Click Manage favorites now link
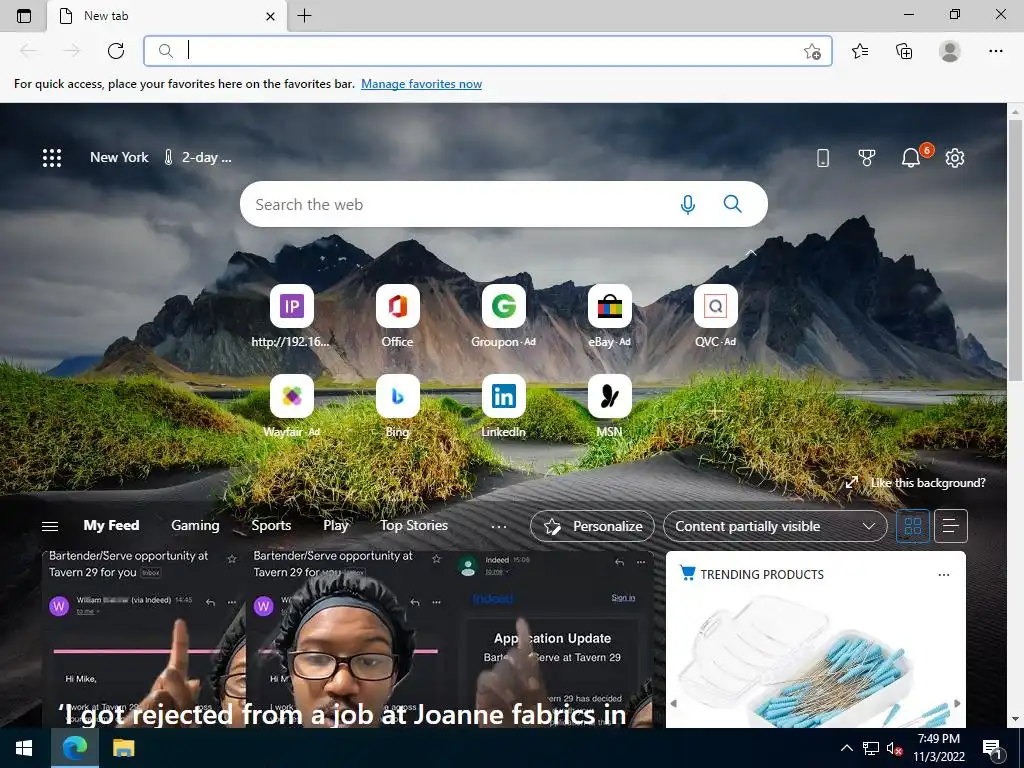This screenshot has width=1024, height=768. 421,84
